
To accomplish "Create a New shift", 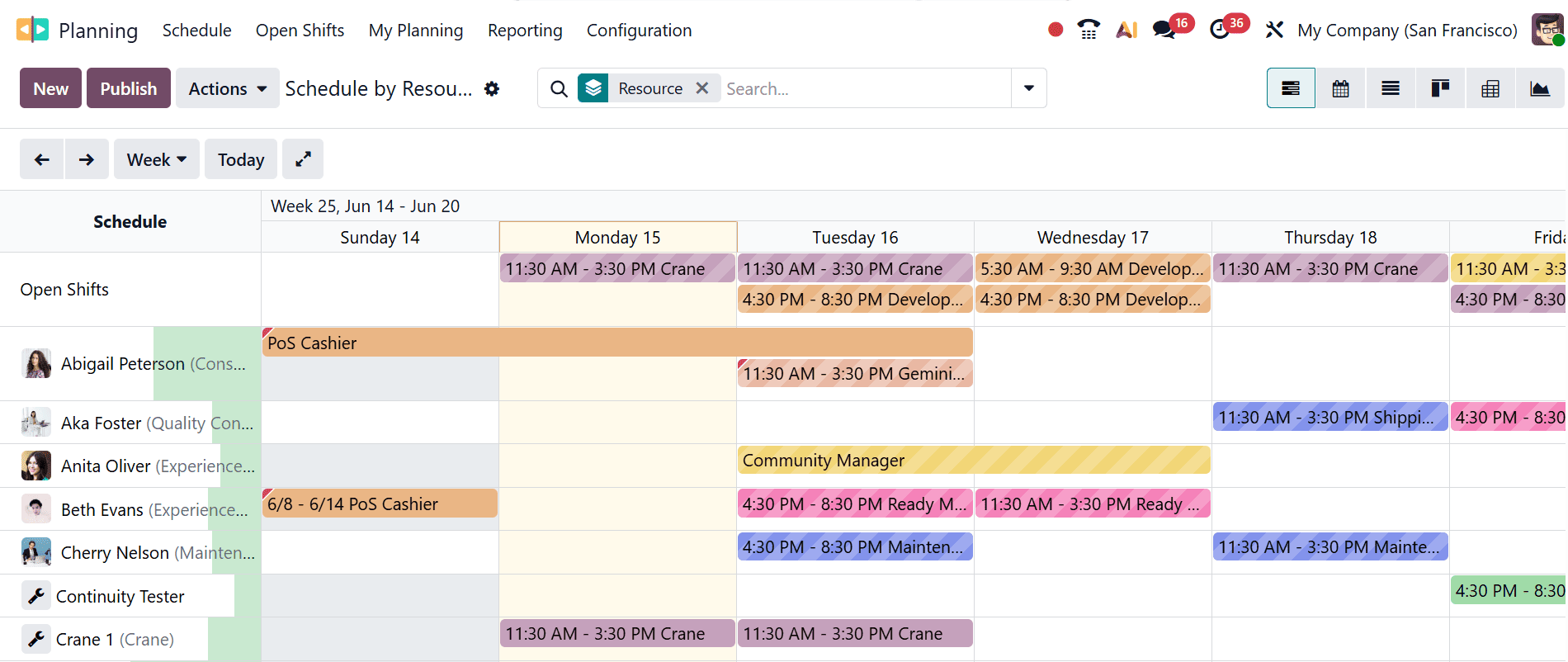I will (x=50, y=88).
